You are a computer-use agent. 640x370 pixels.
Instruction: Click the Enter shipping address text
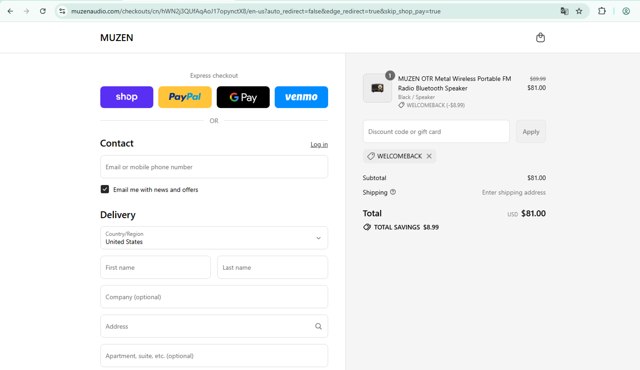click(x=513, y=193)
